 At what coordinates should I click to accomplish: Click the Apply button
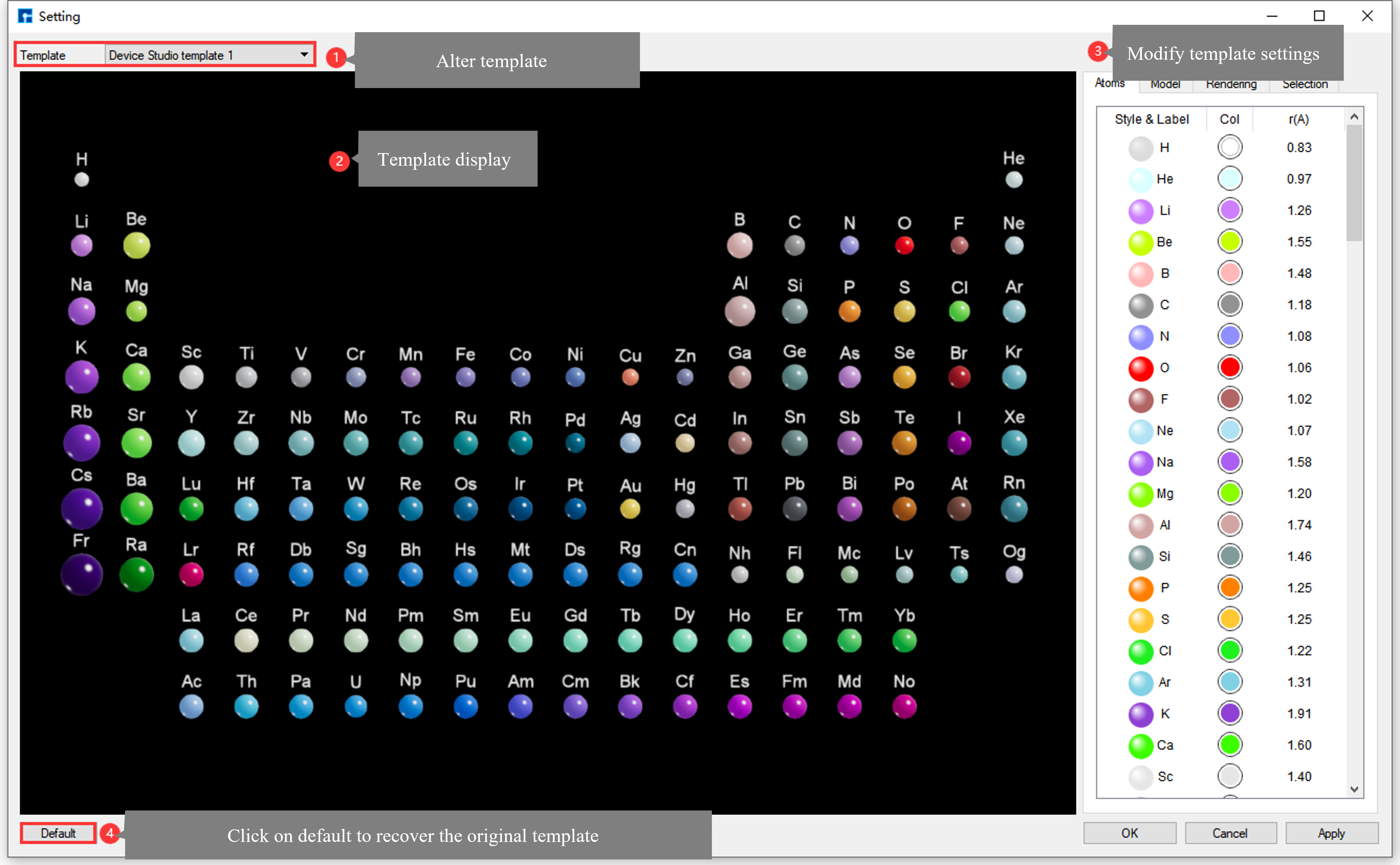click(1332, 833)
